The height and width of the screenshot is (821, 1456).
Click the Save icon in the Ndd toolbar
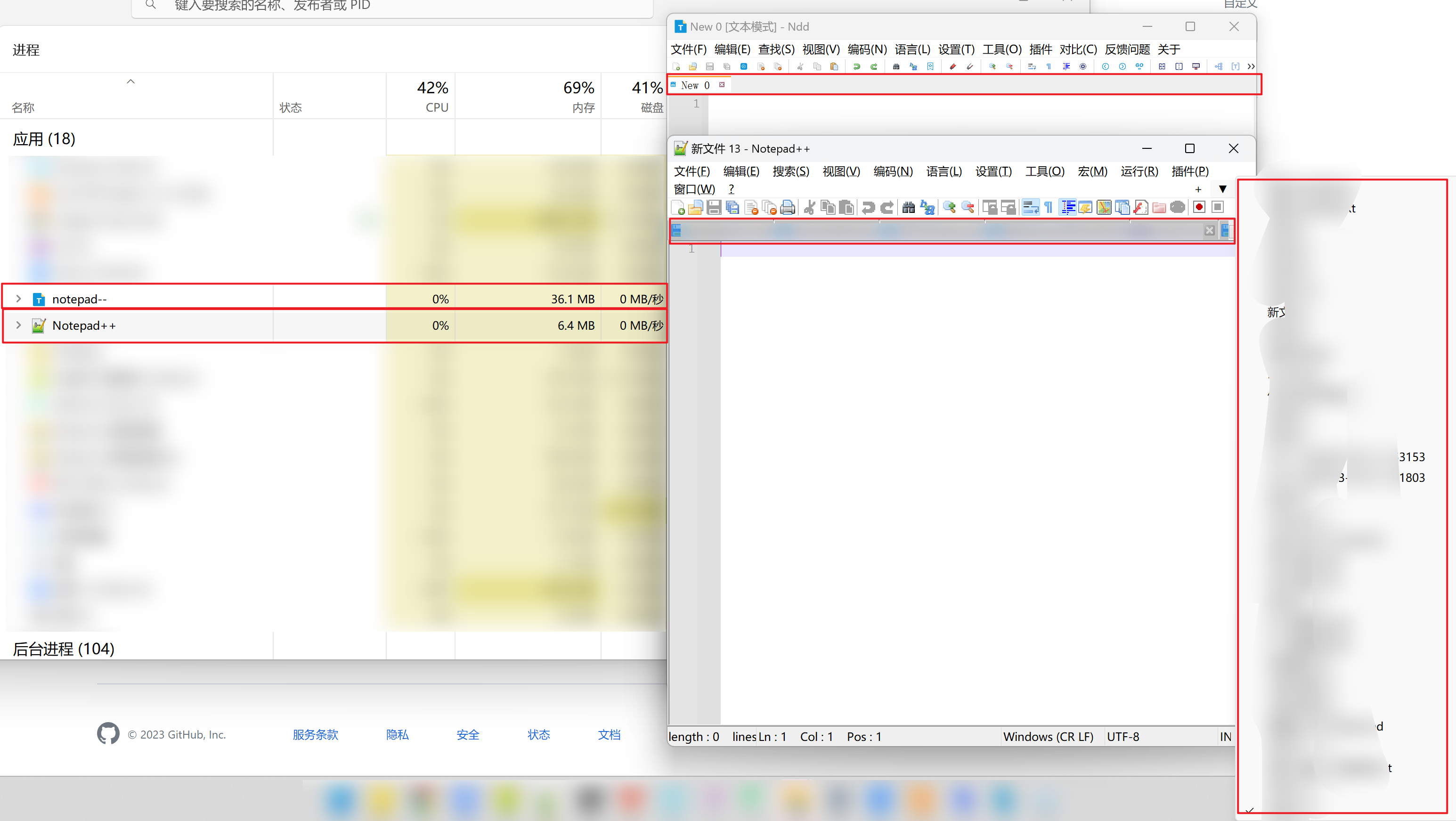pos(709,66)
